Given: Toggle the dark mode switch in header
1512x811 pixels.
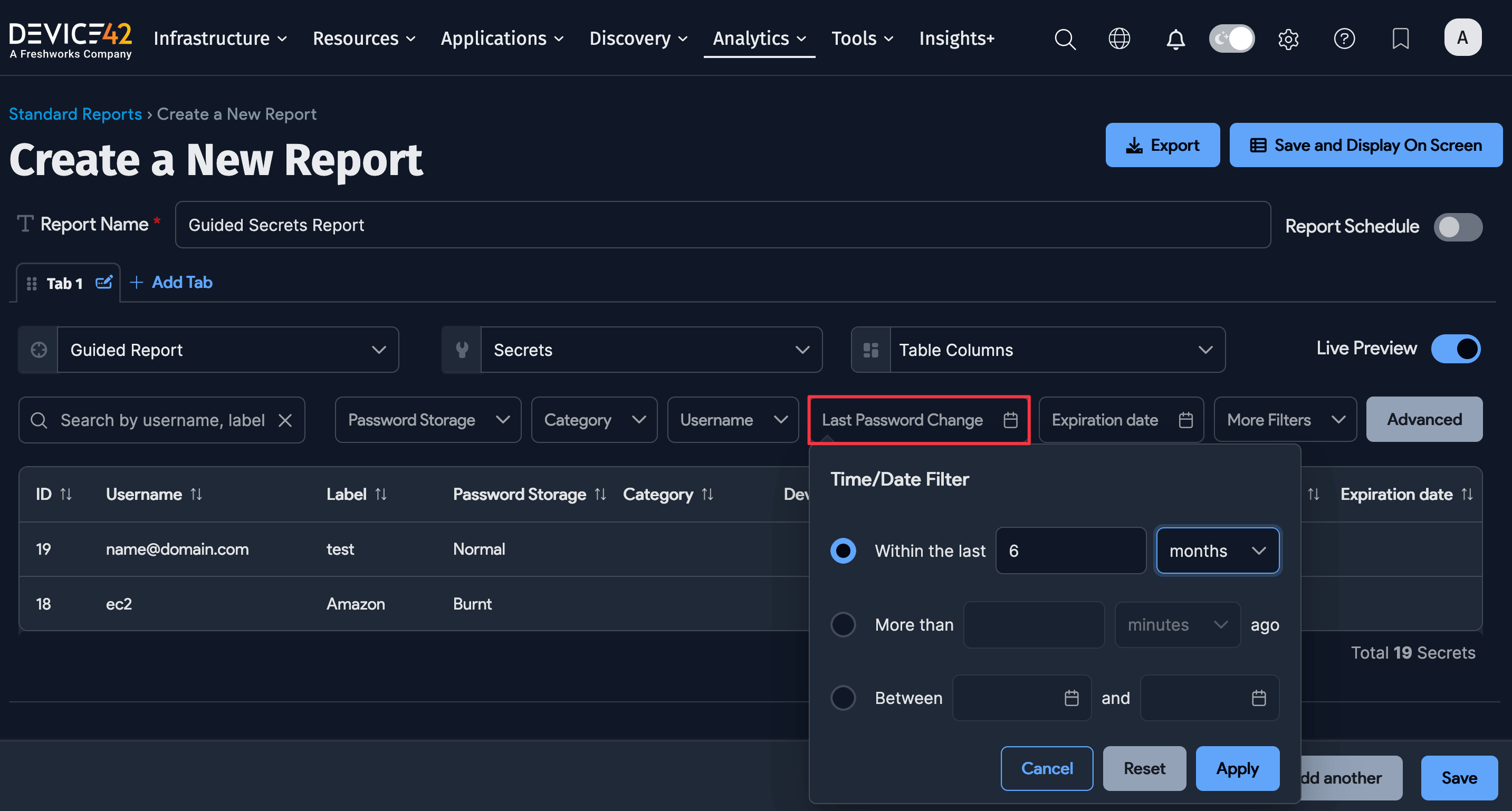Looking at the screenshot, I should pos(1231,38).
